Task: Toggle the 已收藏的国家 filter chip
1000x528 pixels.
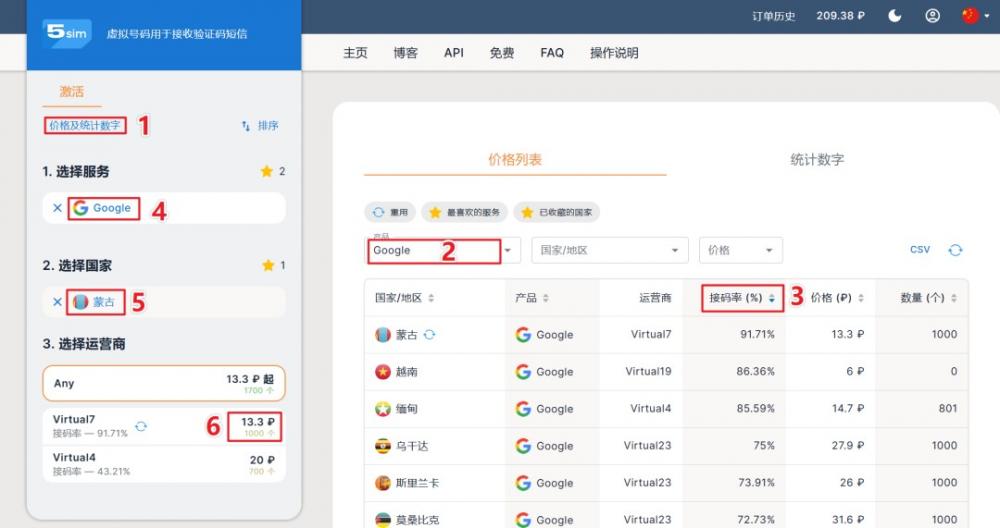Action: tap(557, 212)
